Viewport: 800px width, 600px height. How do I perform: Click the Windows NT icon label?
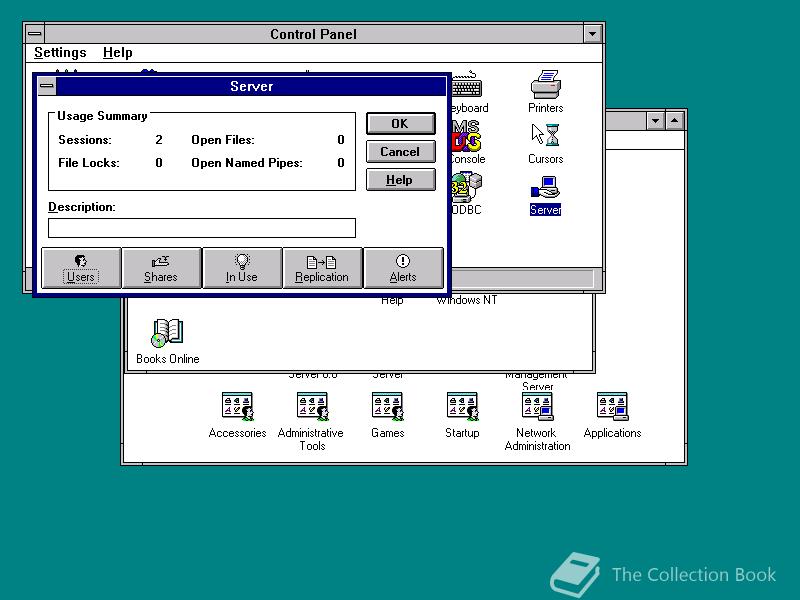pos(467,300)
